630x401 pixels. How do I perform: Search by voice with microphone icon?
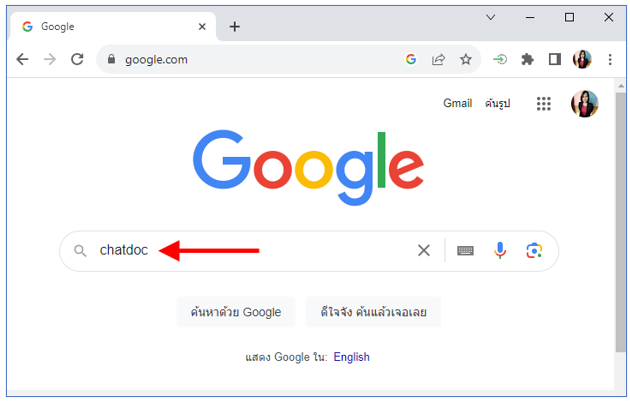(500, 251)
